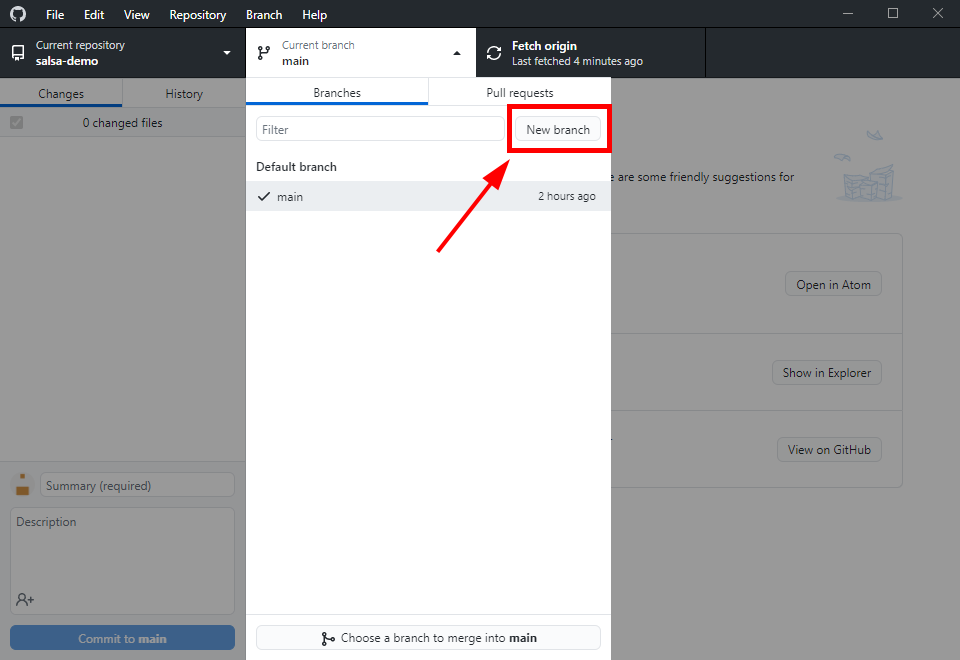Maximize the GitHub Desktop window

[x=893, y=13]
